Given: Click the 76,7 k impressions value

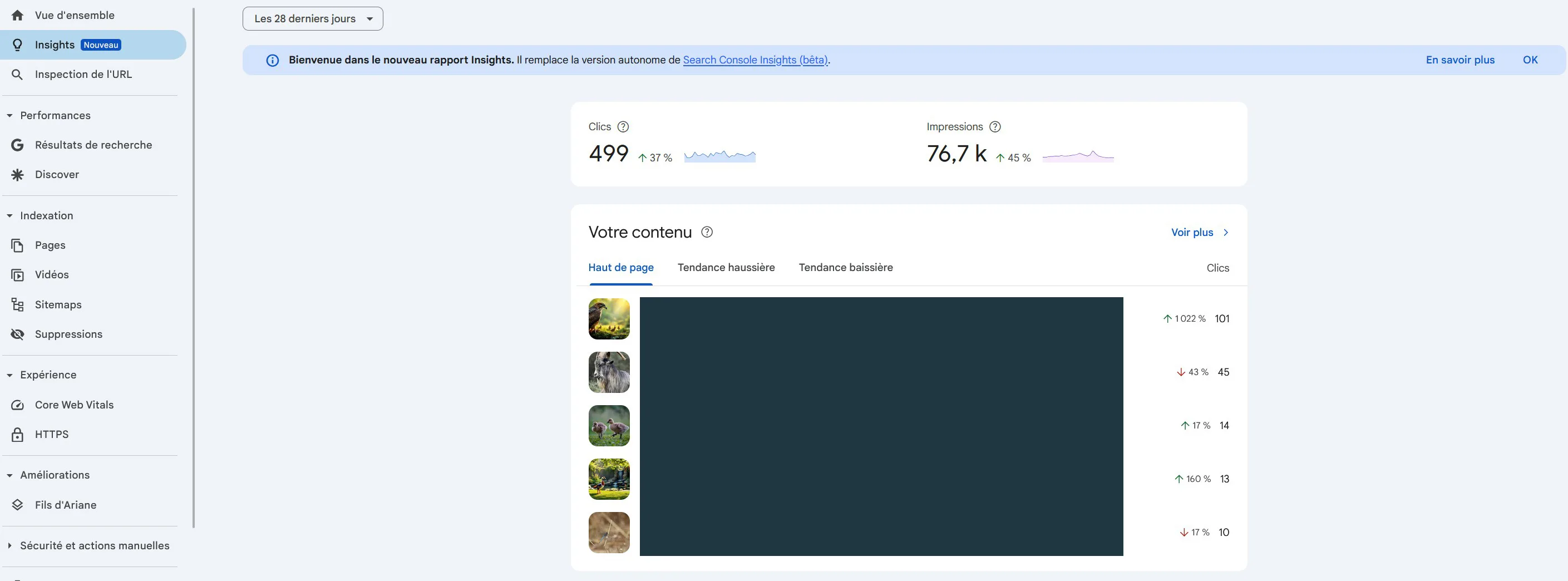Looking at the screenshot, I should pyautogui.click(x=956, y=154).
